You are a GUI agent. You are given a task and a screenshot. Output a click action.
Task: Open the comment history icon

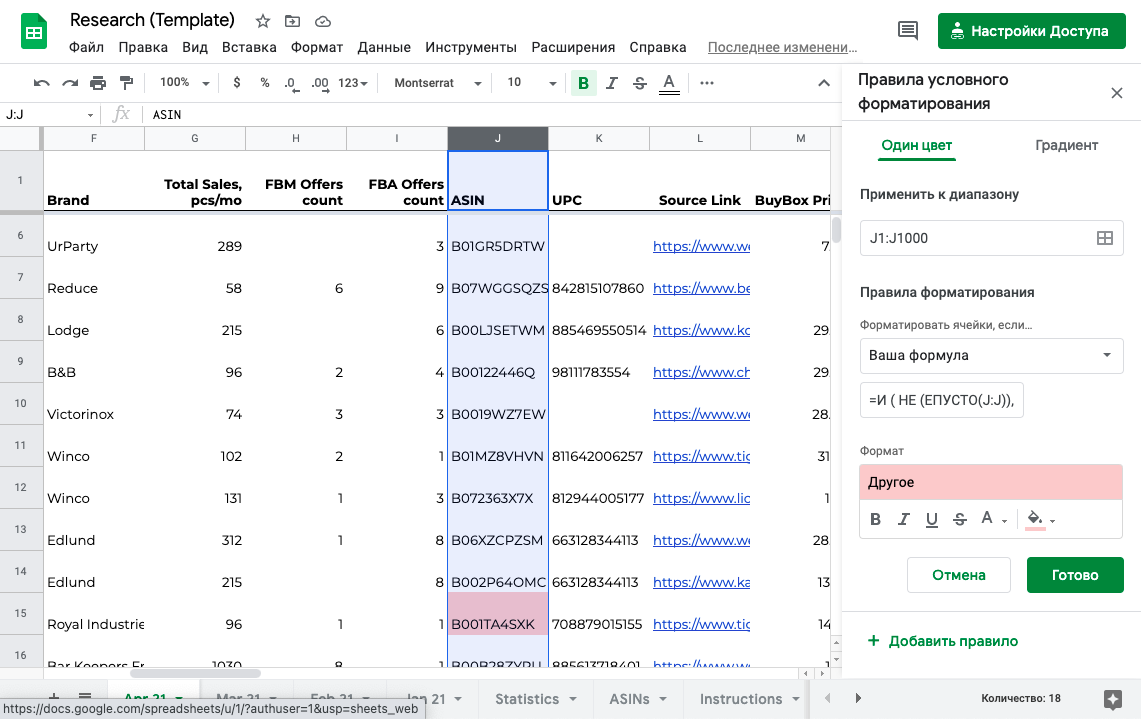[x=908, y=31]
